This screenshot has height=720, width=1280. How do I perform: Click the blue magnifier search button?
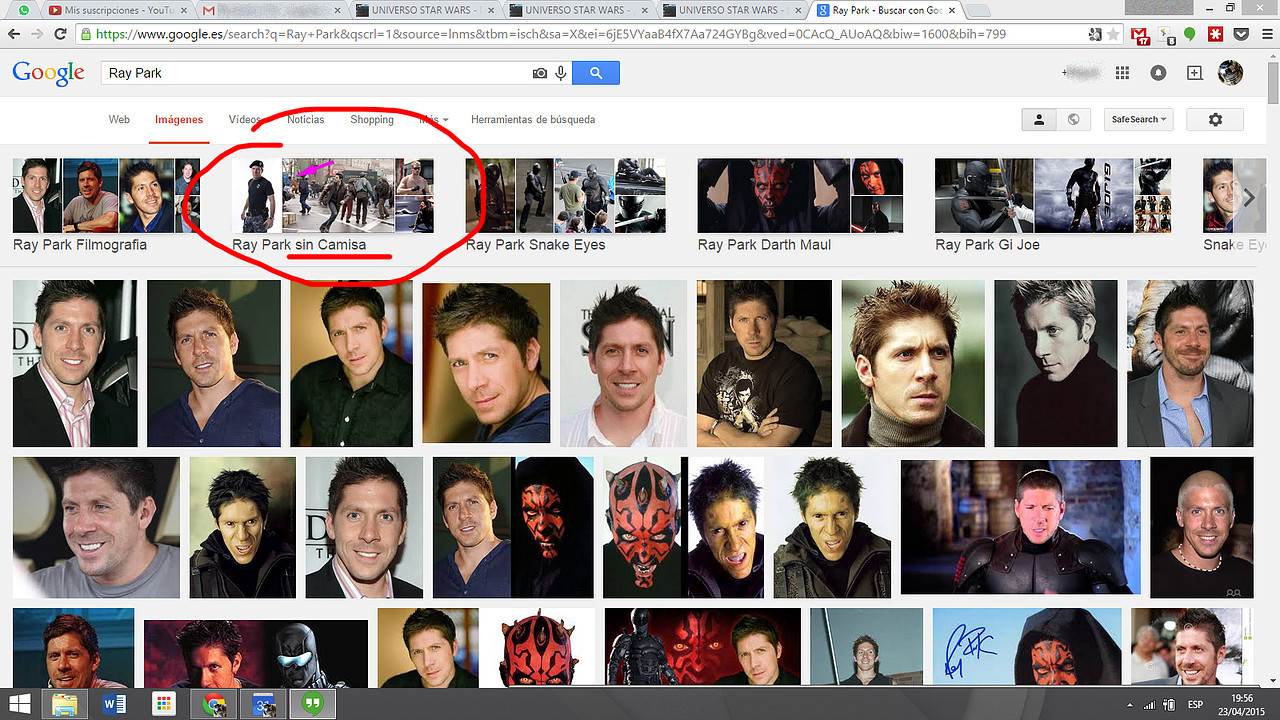click(596, 73)
